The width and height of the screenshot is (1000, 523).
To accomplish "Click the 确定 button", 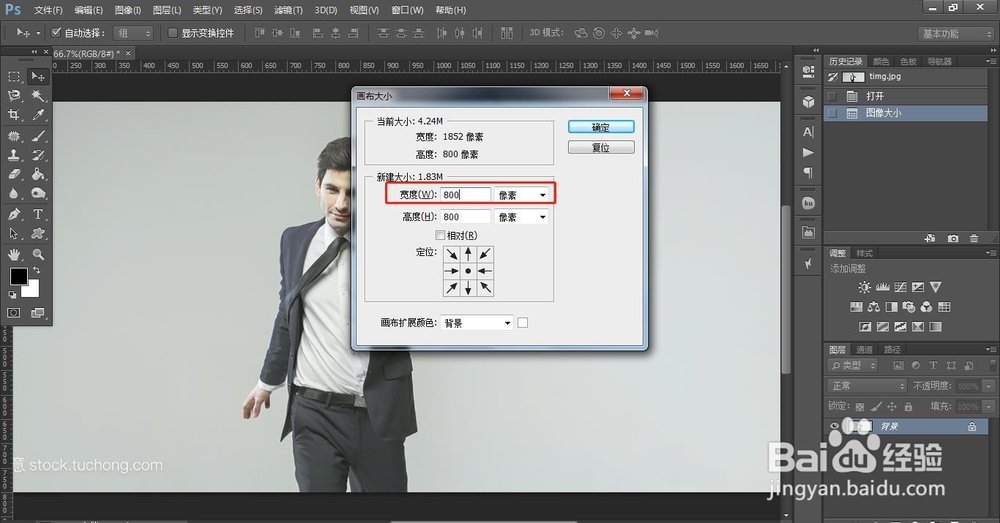I will (x=601, y=127).
